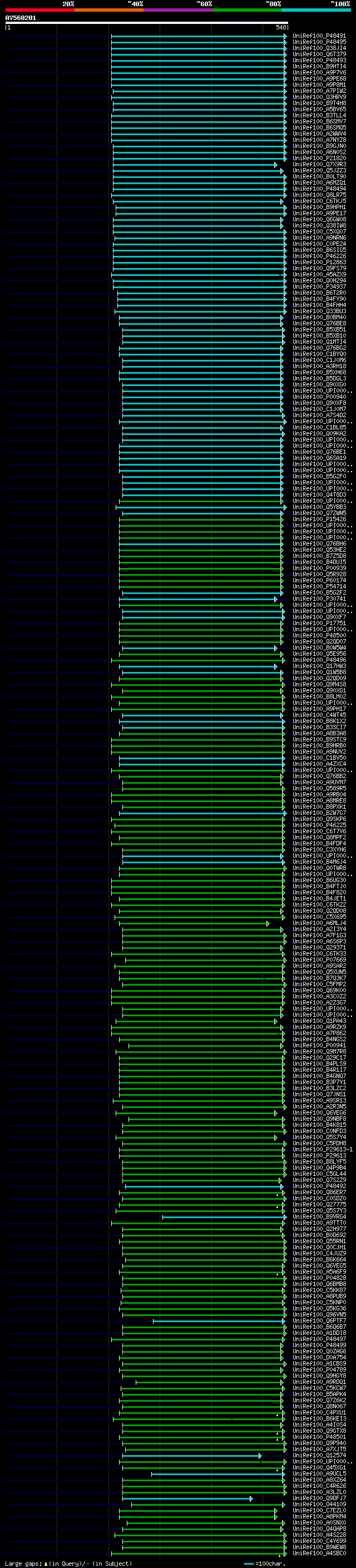Select hit label UniRef100_P15426

[319, 519]
